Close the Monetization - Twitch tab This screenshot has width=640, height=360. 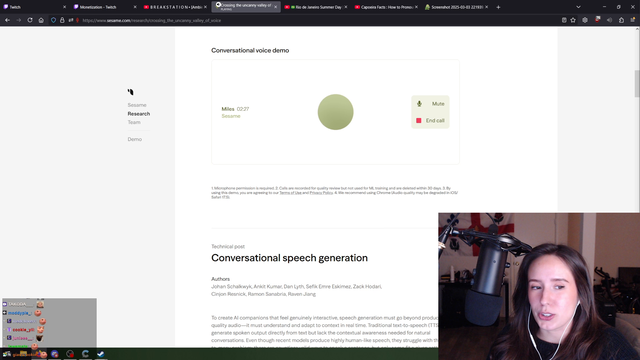pos(135,7)
